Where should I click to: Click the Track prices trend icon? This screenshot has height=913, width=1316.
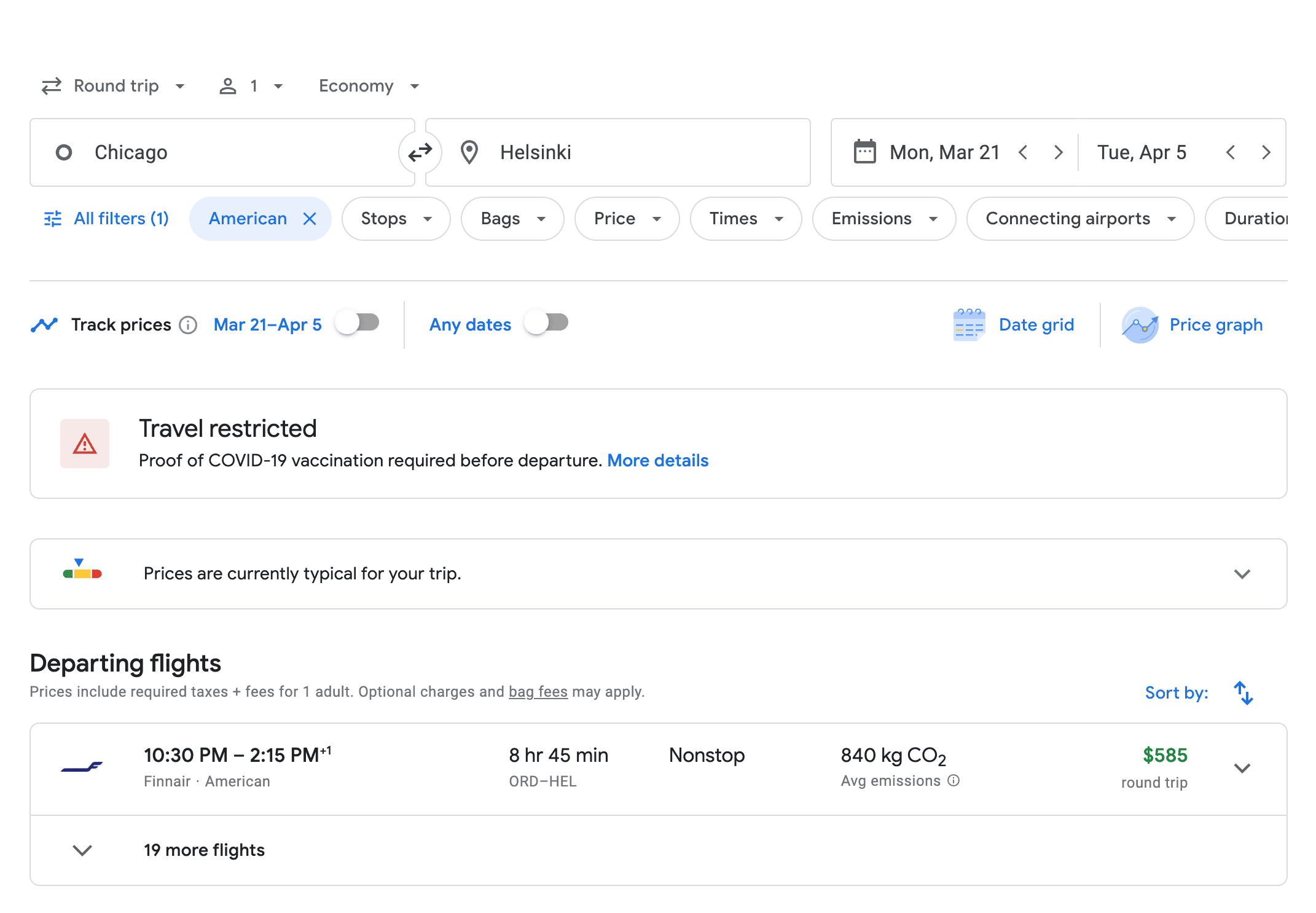point(44,325)
